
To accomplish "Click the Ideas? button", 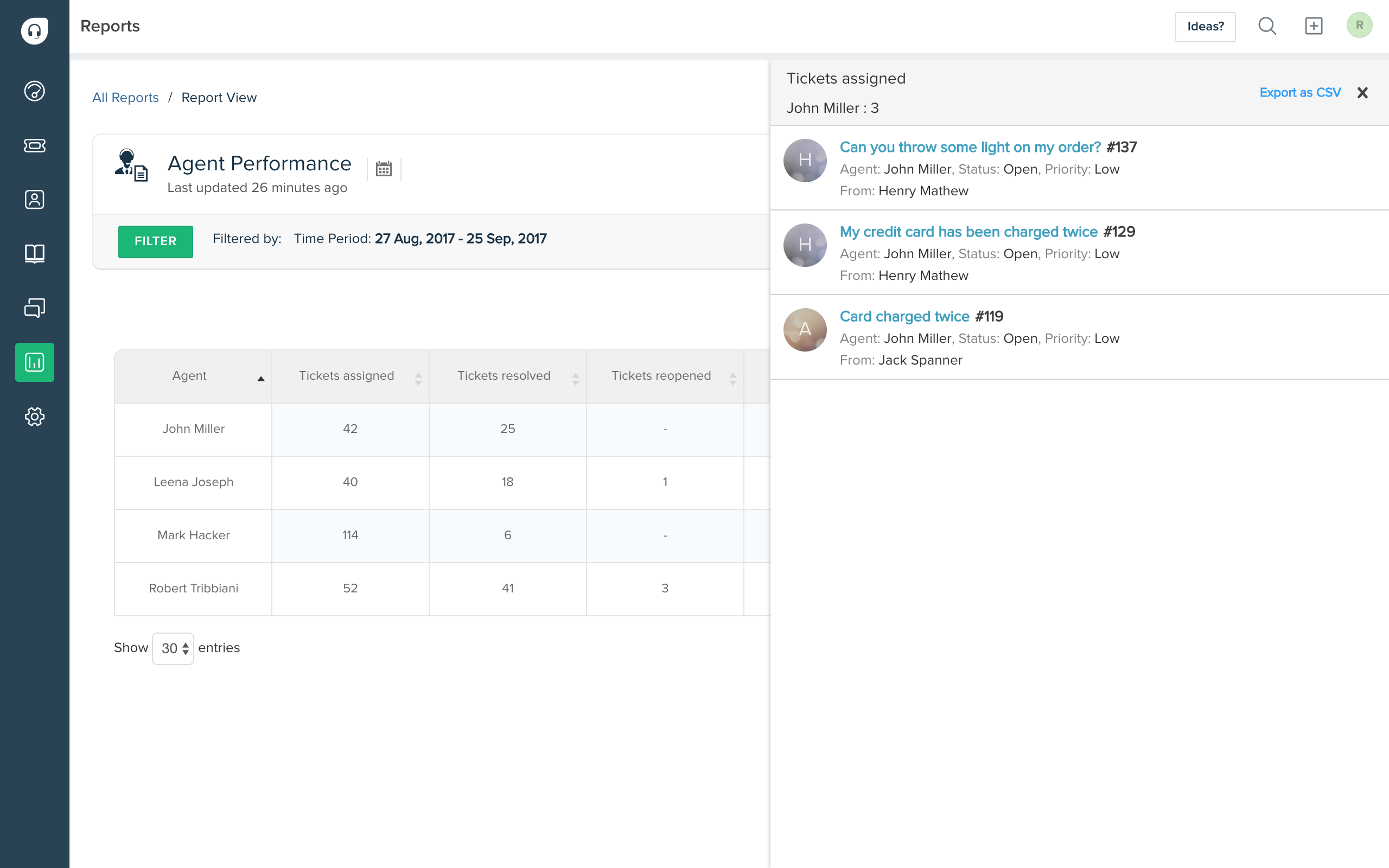I will (1205, 27).
